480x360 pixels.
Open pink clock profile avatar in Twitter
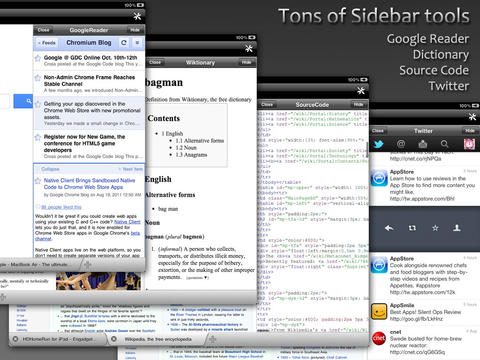coord(469,144)
